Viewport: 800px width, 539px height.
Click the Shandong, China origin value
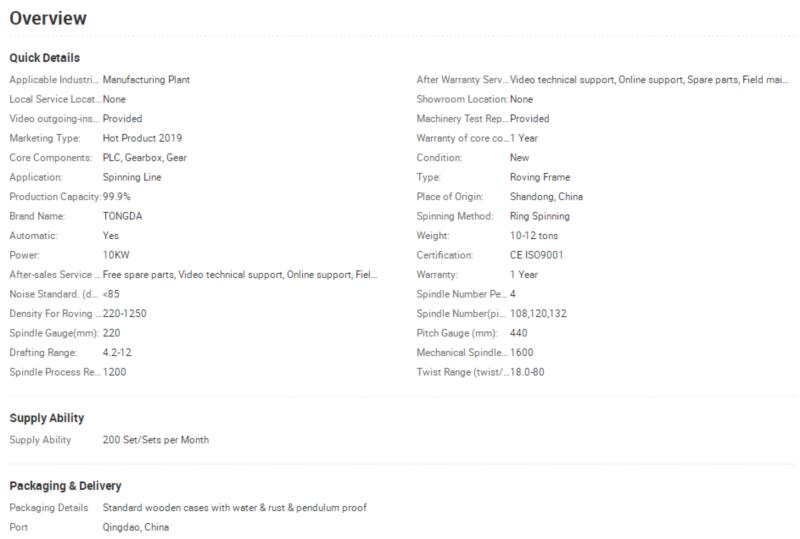546,197
